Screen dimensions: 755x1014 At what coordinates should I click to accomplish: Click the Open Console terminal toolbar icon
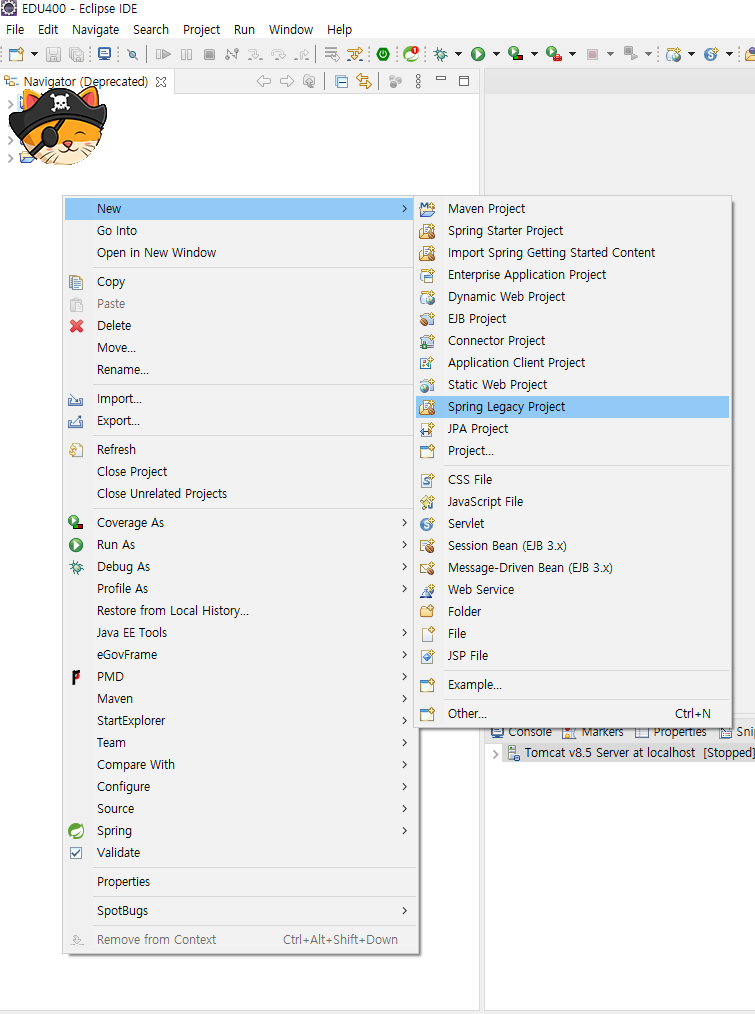(104, 54)
